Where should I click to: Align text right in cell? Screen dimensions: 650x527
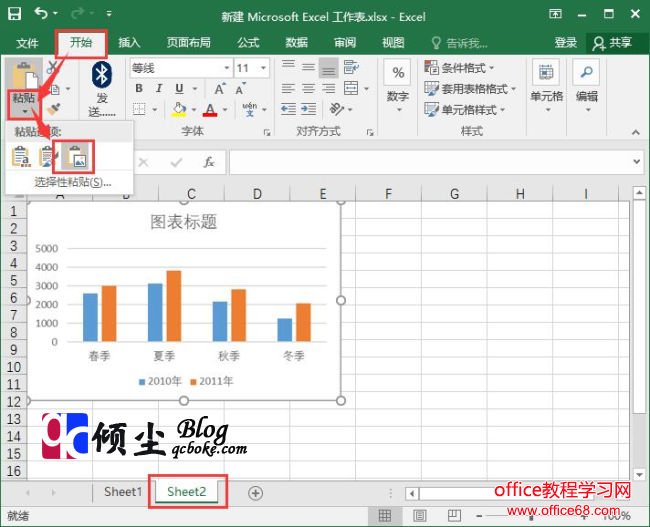point(328,88)
